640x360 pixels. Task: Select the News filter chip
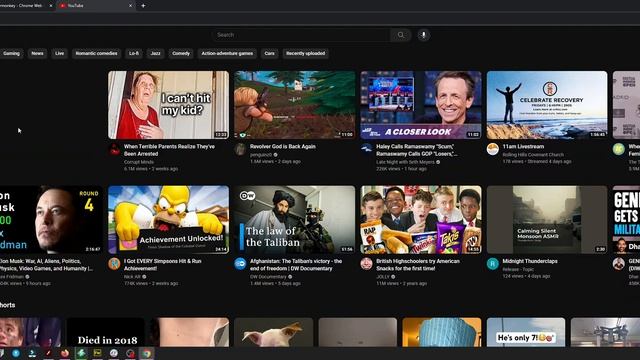37,53
